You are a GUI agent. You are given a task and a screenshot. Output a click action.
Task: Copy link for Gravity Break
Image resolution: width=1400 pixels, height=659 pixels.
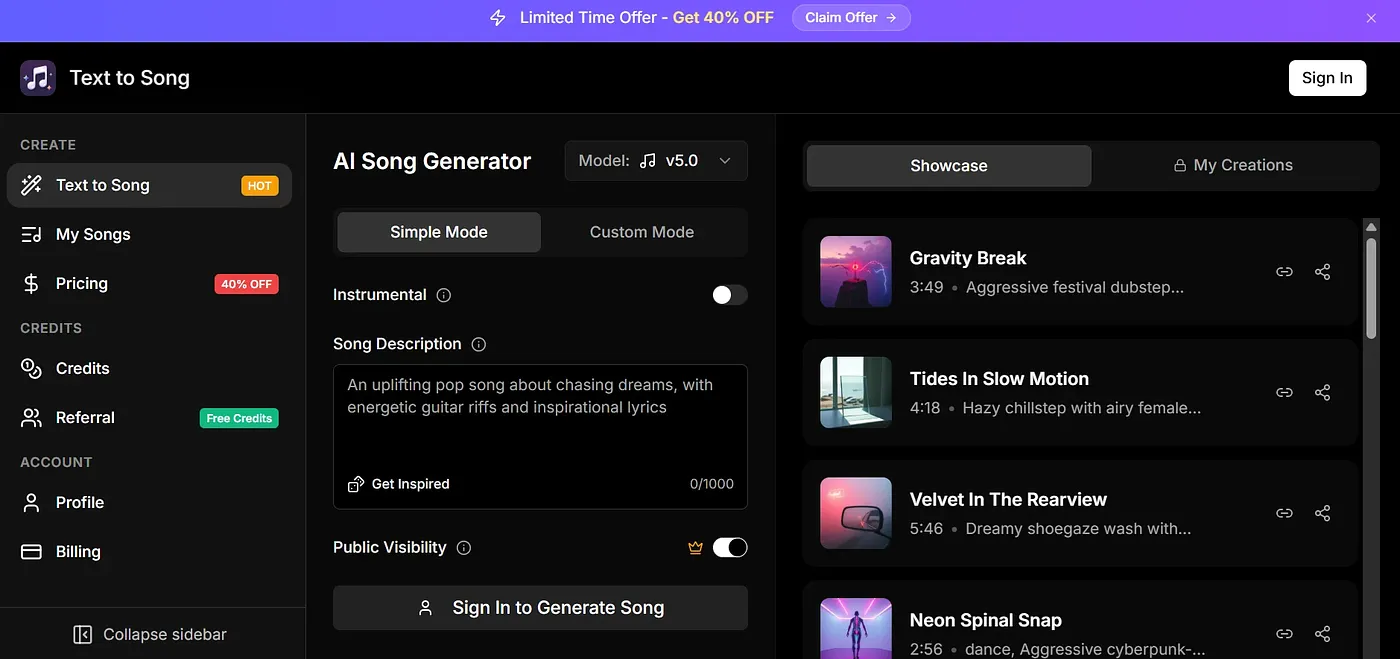click(x=1284, y=272)
